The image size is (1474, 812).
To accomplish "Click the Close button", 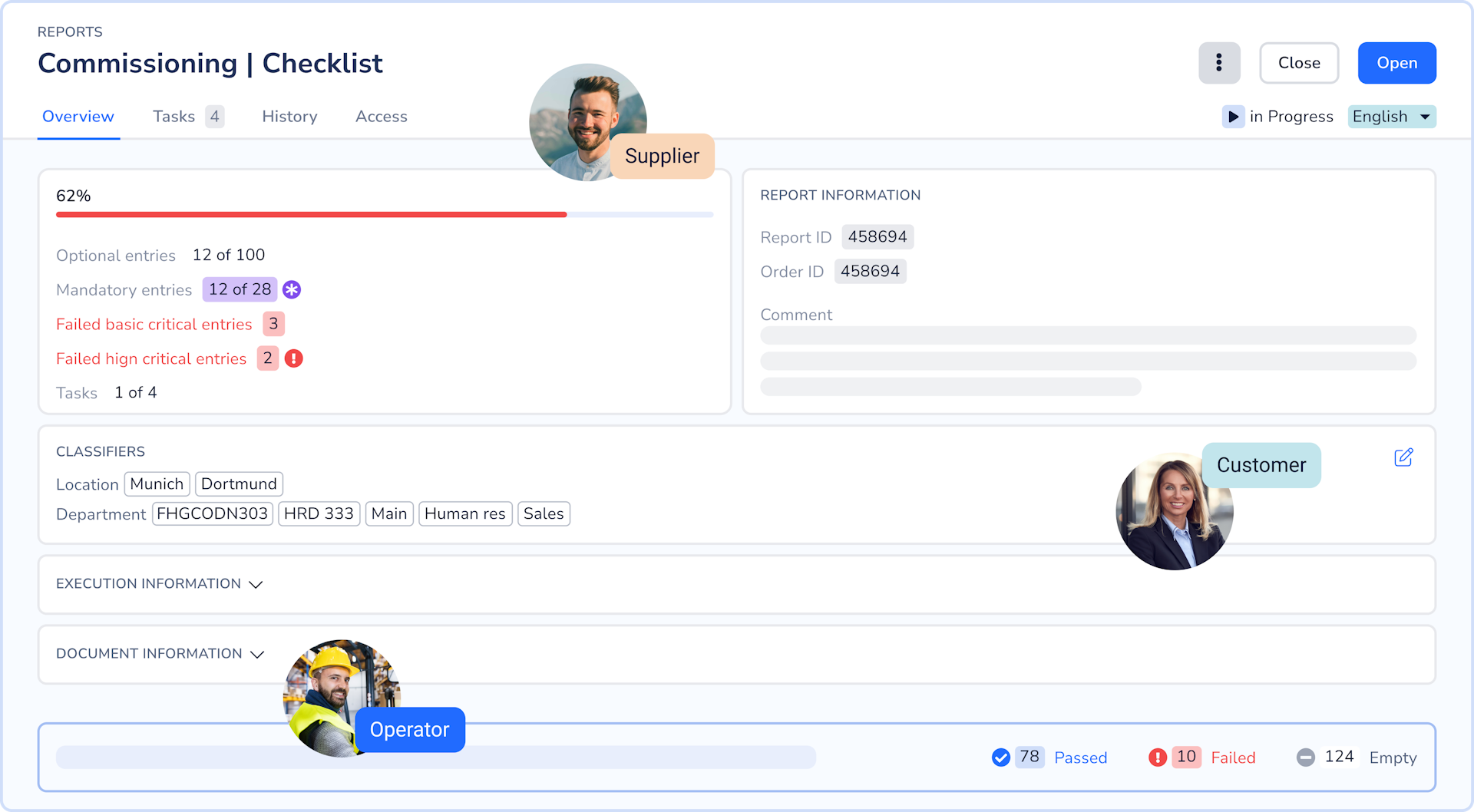I will tap(1299, 63).
